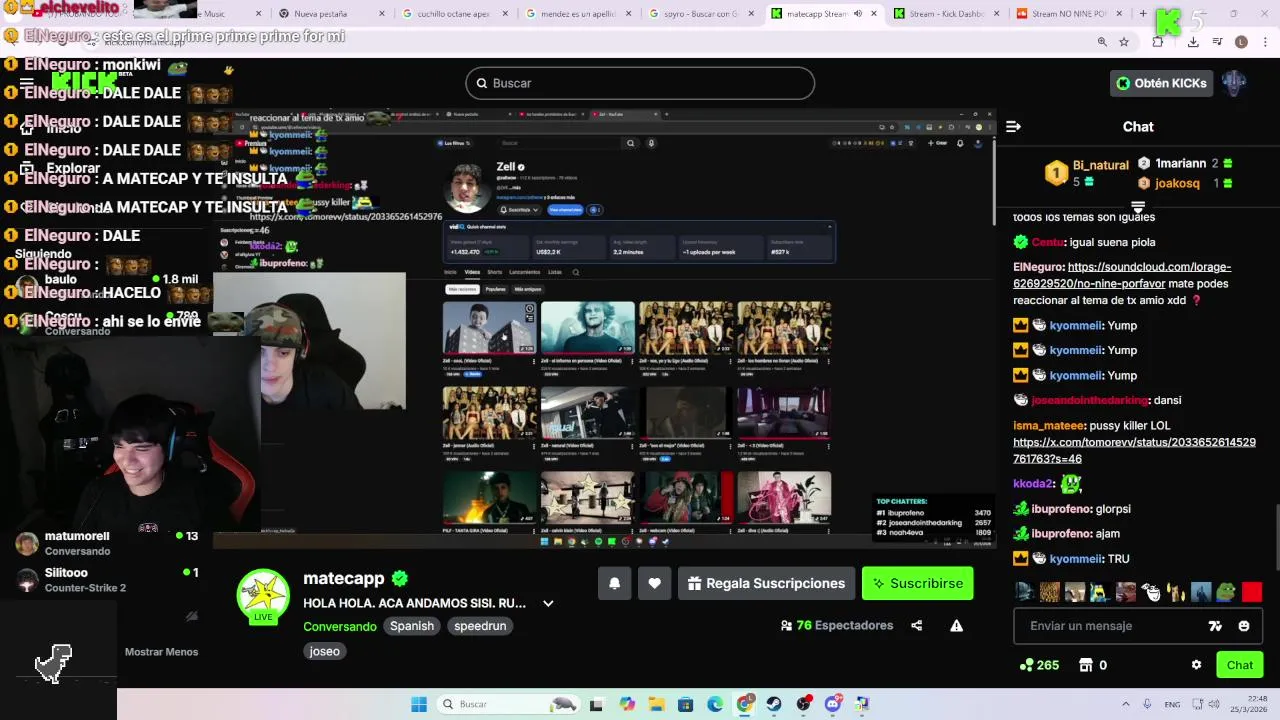
Task: Click Regala Suscripciones button
Action: pos(765,583)
